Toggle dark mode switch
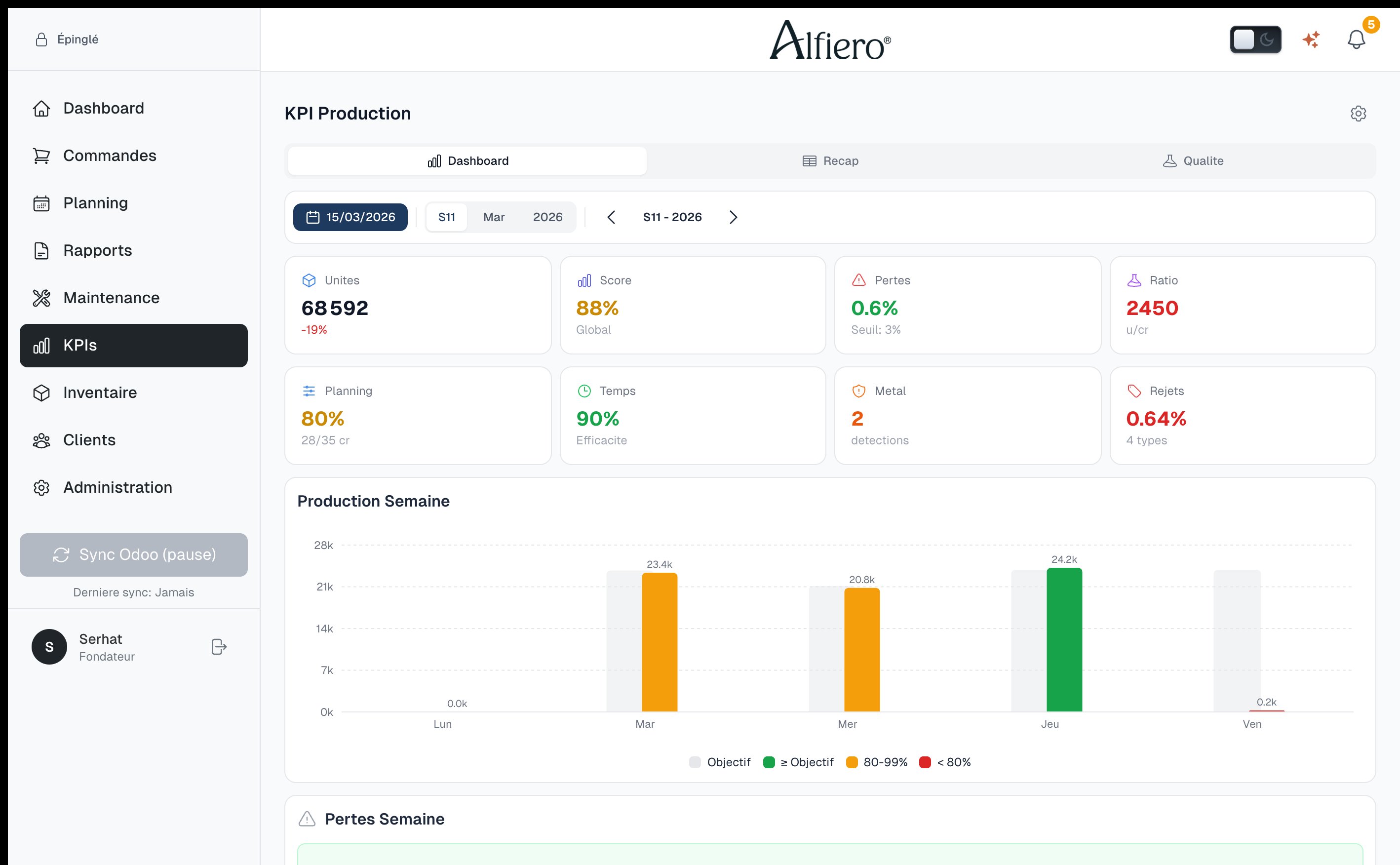 click(1255, 39)
